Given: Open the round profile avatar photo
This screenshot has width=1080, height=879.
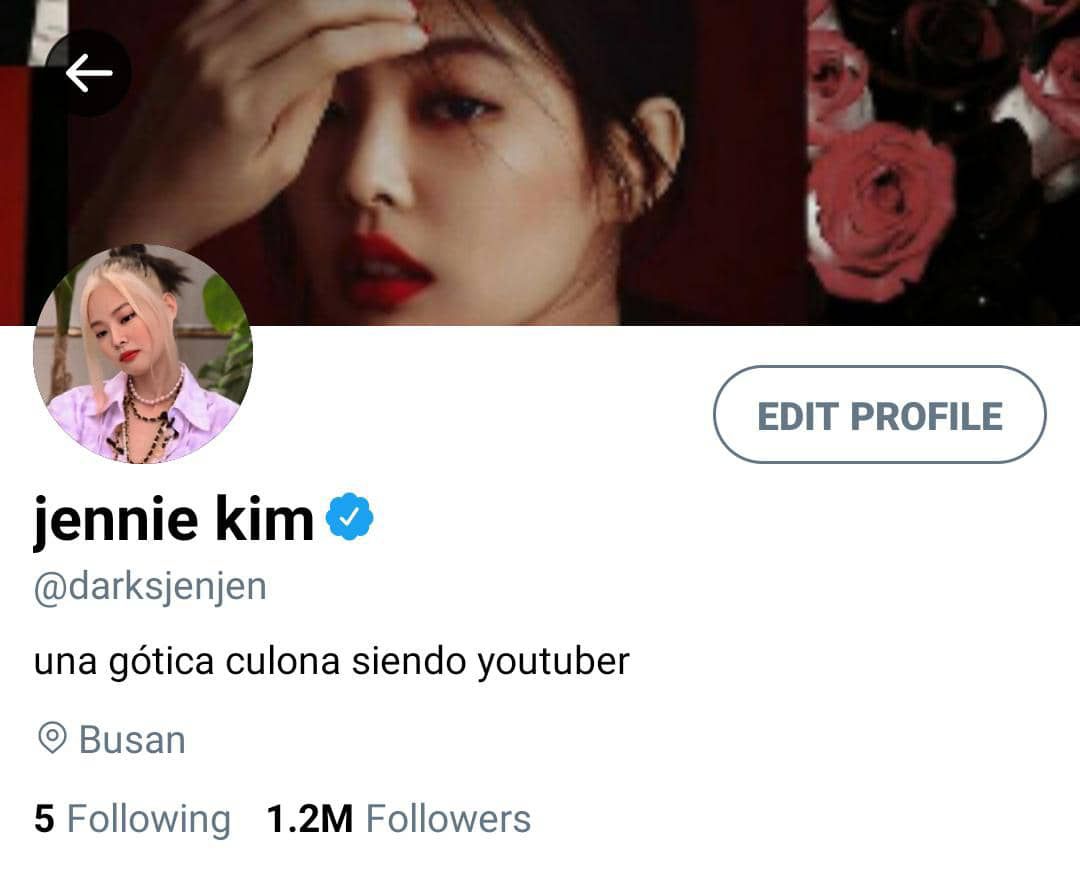Looking at the screenshot, I should coord(143,353).
